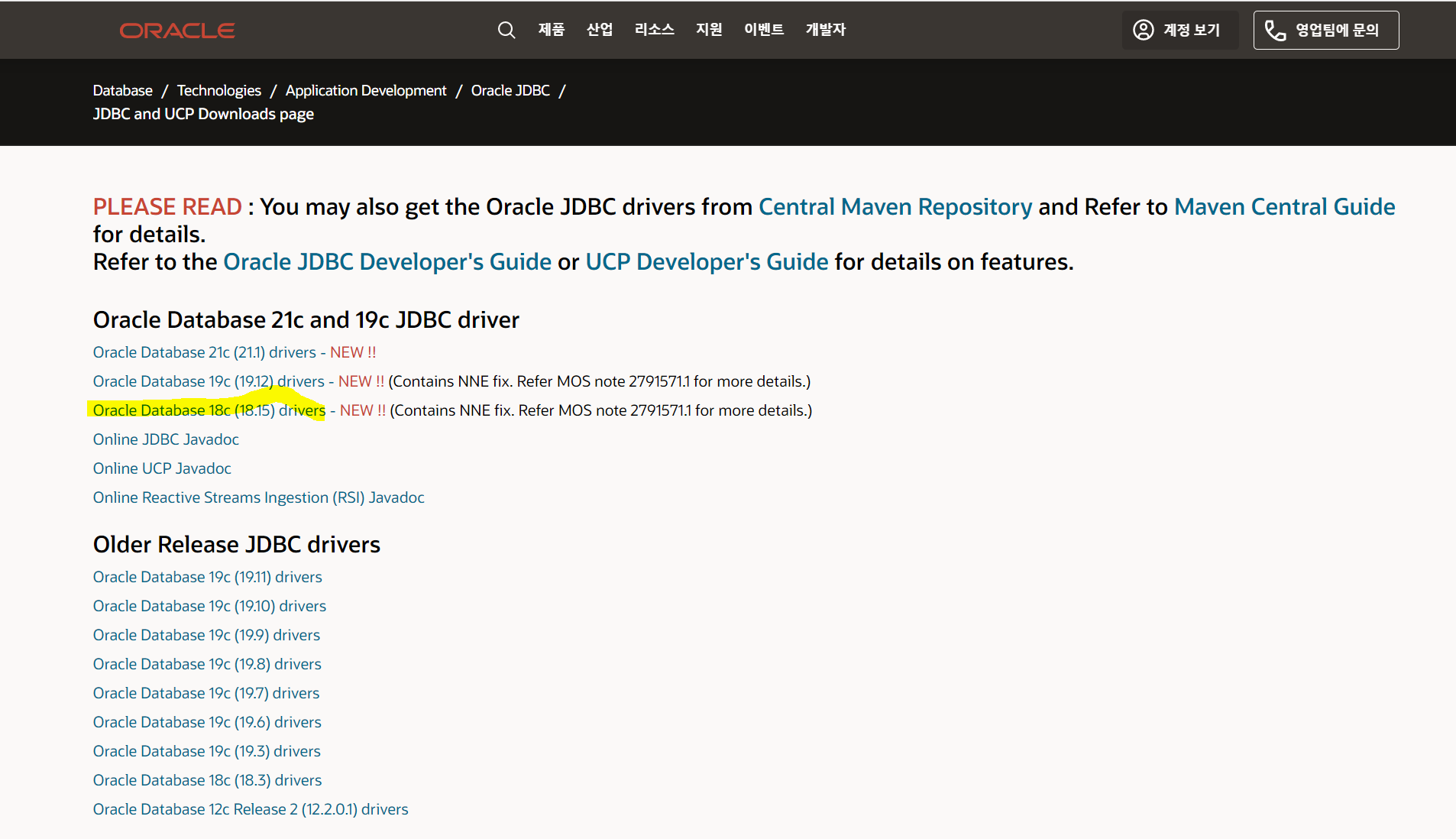Open Online JDBC Javadoc link
The width and height of the screenshot is (1456, 839).
[166, 439]
